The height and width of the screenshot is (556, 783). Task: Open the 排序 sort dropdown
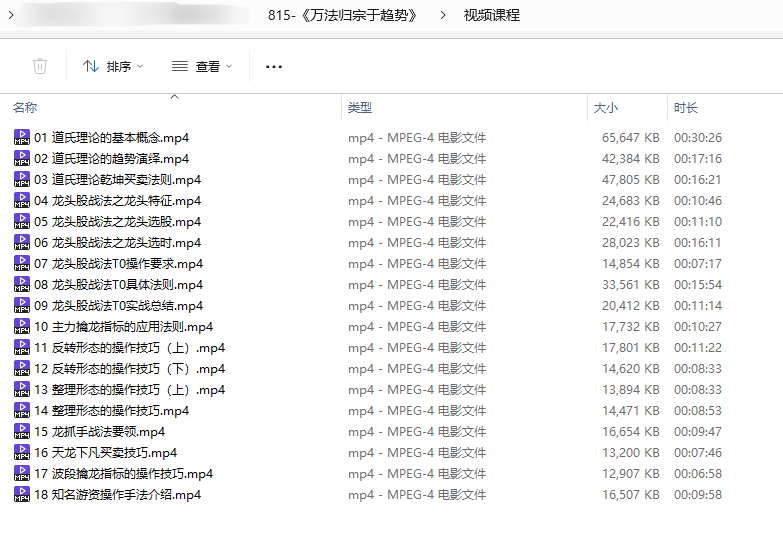coord(112,66)
